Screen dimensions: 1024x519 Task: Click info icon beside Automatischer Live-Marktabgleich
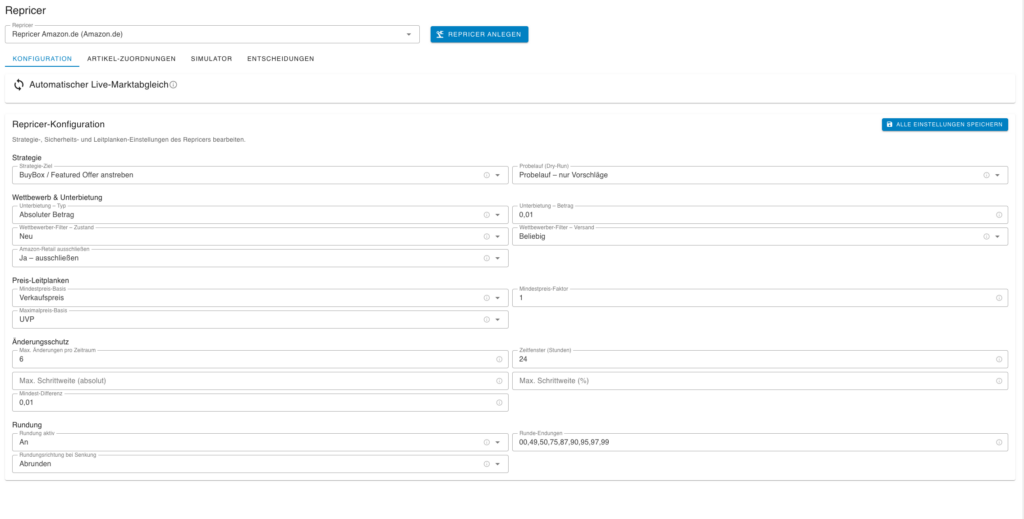tap(173, 85)
